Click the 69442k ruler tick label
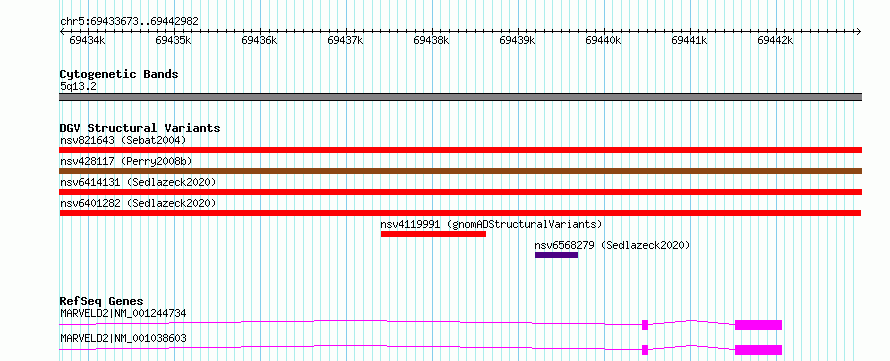The image size is (890, 361). 775,40
